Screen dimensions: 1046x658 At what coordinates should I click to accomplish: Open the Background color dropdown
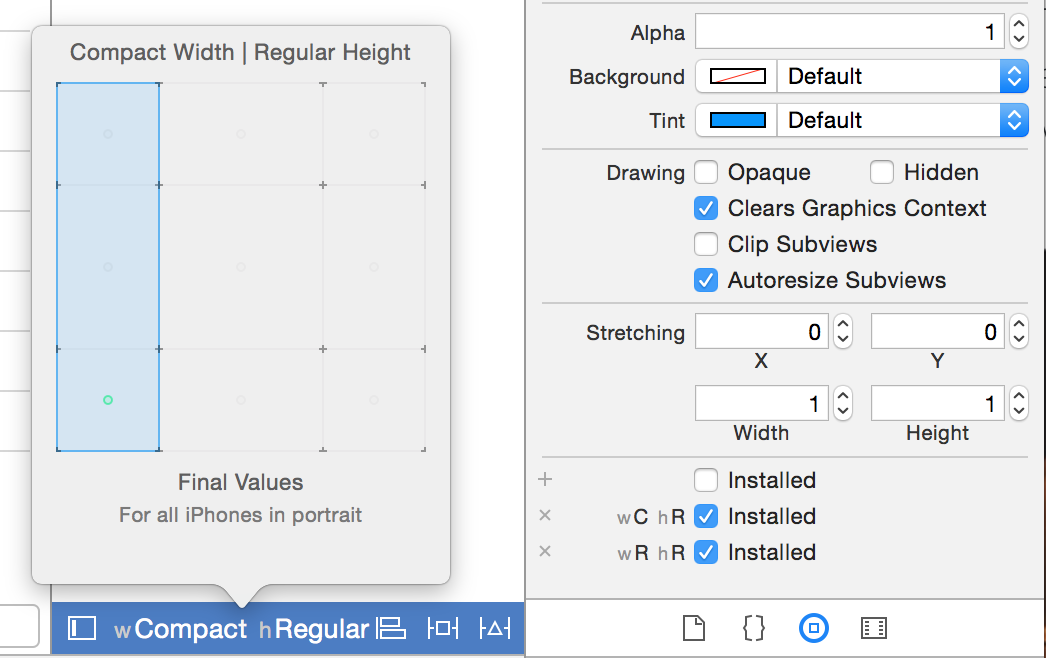[x=1014, y=76]
